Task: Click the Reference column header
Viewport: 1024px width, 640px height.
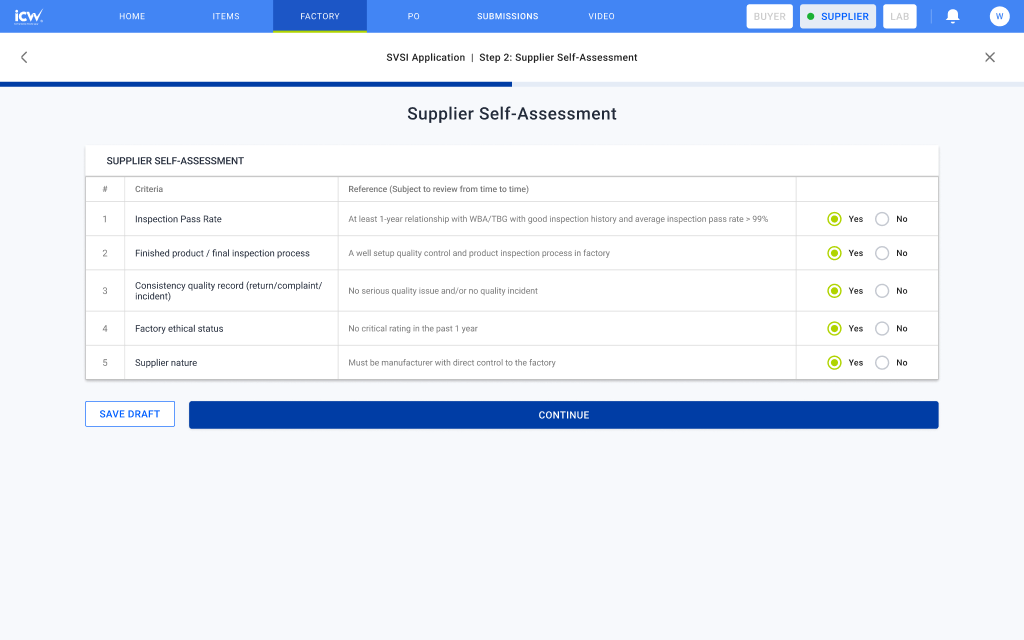Action: tap(438, 189)
